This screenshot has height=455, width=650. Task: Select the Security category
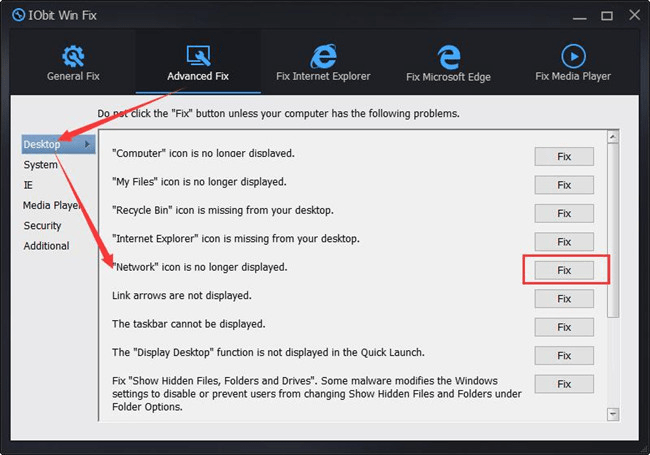(42, 225)
